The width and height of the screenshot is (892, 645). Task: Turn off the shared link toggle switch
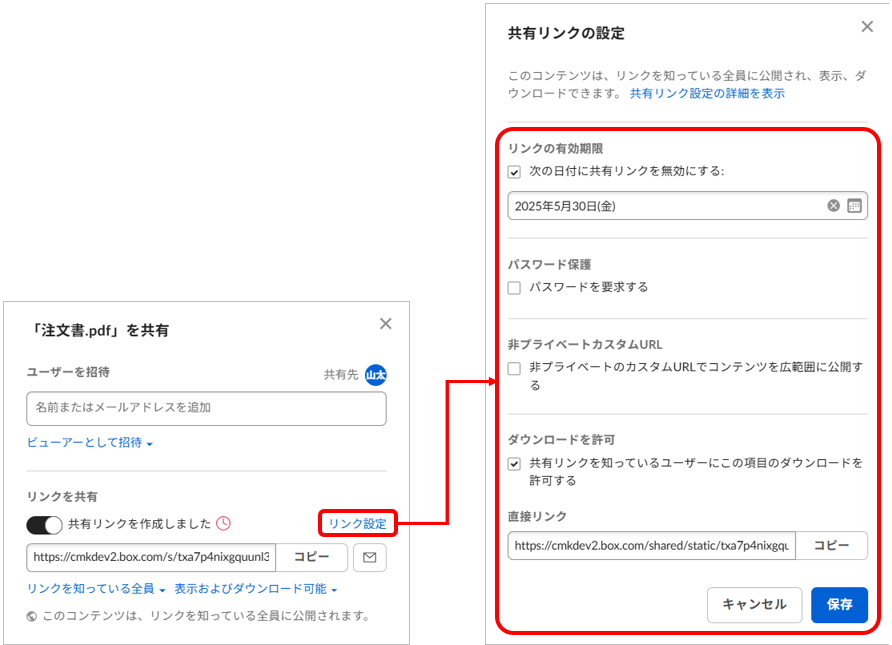44,524
